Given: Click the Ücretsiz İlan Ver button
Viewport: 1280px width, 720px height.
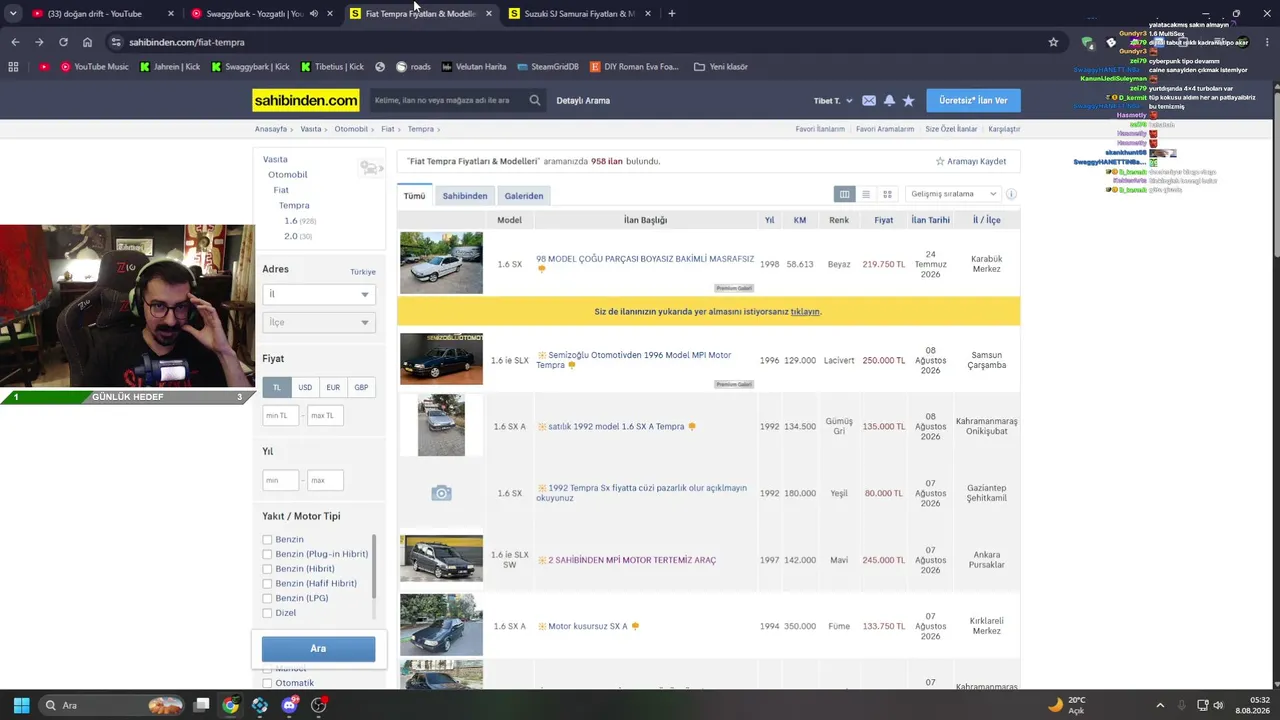Looking at the screenshot, I should click(973, 100).
